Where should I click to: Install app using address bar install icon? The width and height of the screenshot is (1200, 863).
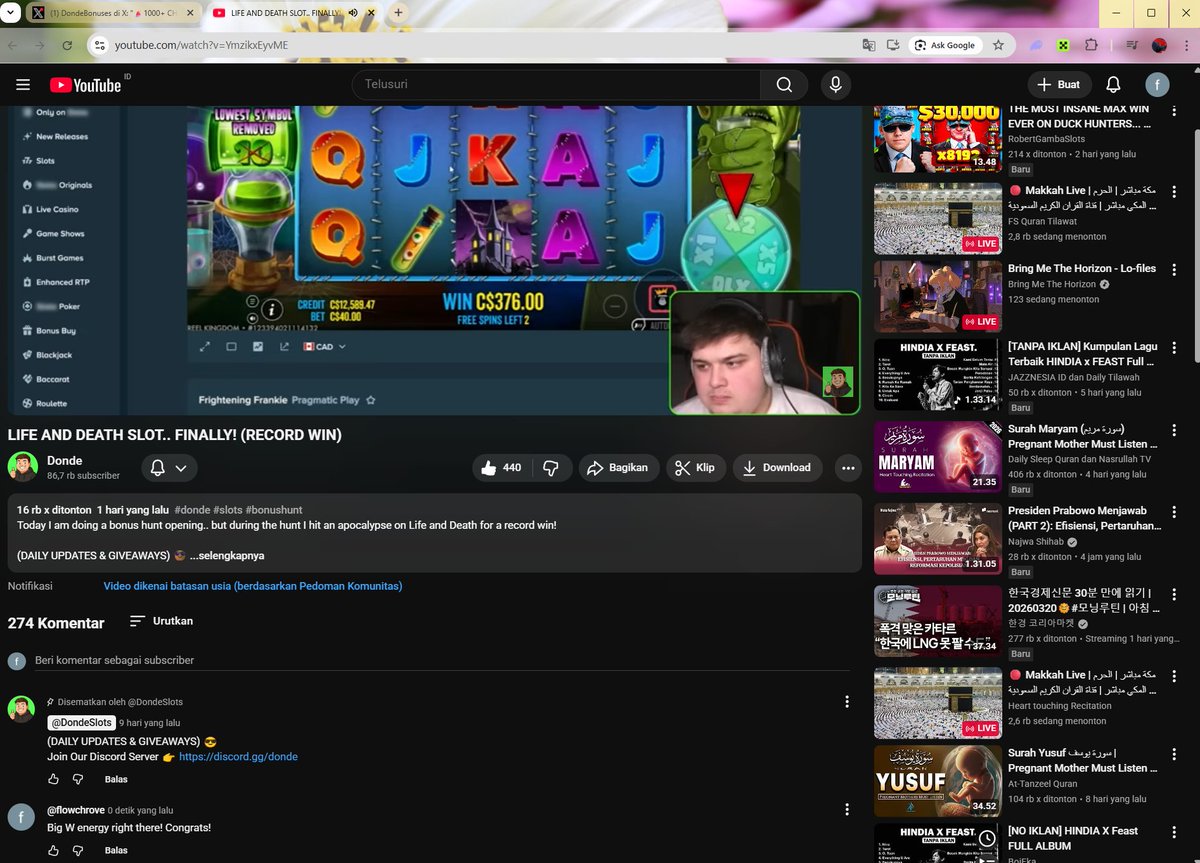[893, 45]
